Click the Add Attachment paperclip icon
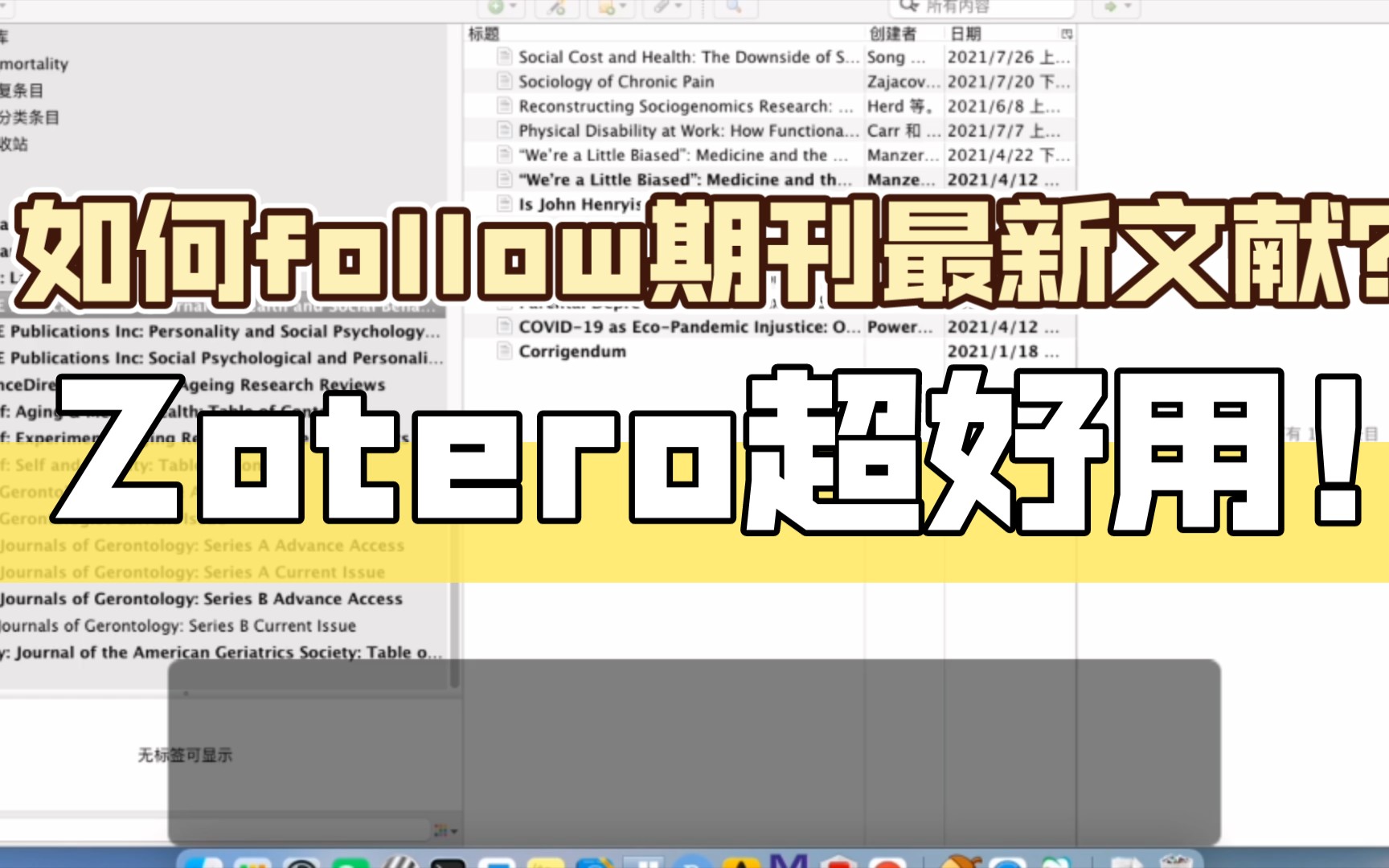Screen dimensions: 1389x868 coord(661,6)
